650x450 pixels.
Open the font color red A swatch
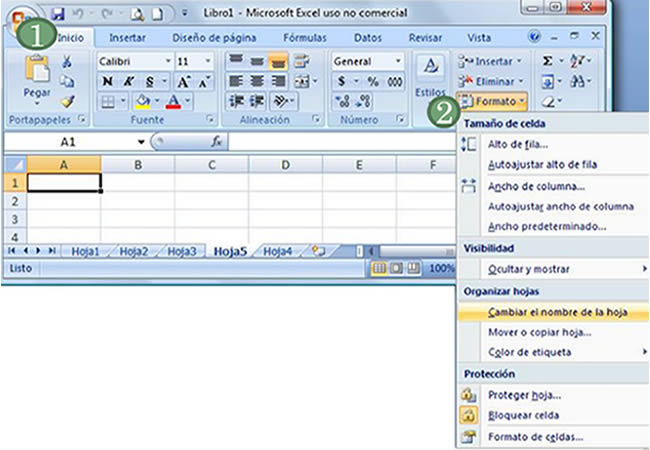tap(174, 102)
